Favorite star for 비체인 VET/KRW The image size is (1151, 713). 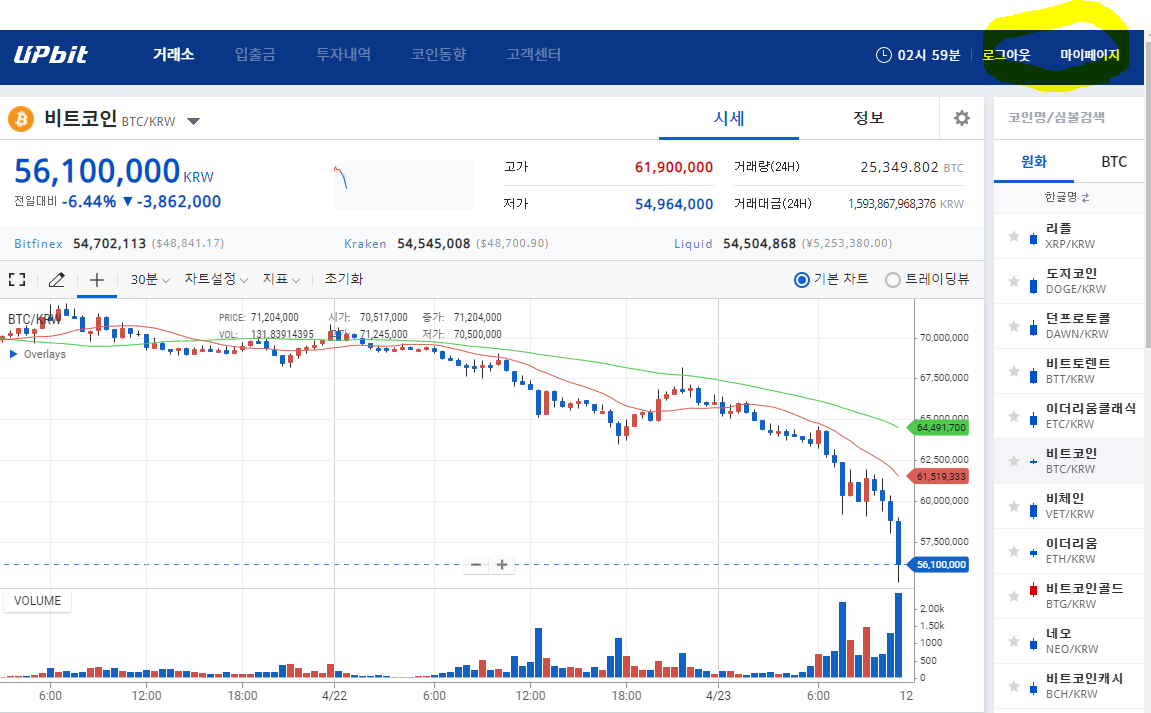(1014, 506)
